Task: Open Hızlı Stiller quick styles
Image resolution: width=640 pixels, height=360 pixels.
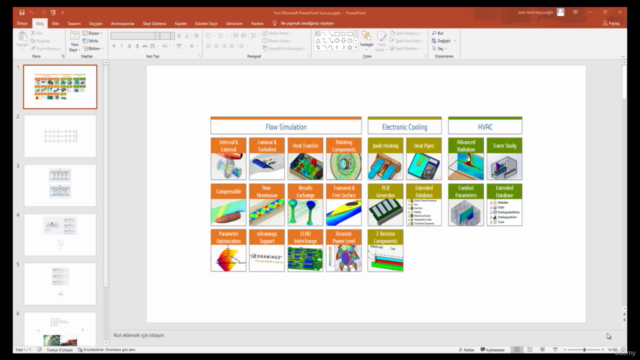Action: tap(381, 42)
